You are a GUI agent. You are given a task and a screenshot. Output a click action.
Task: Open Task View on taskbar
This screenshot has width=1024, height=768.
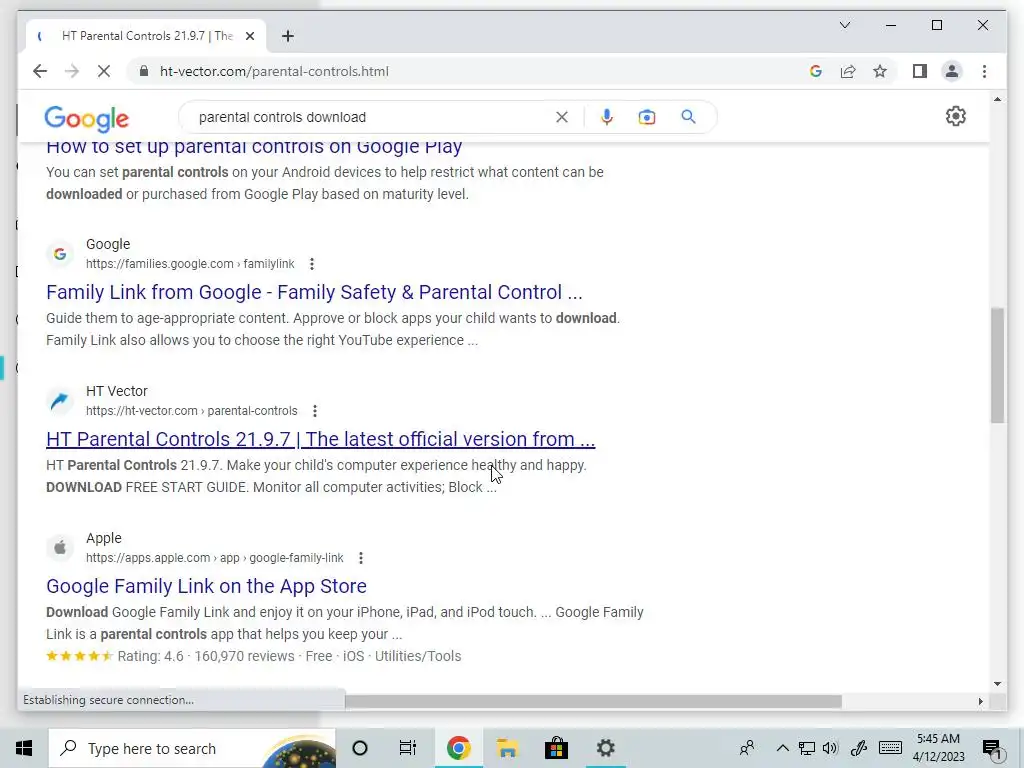click(x=408, y=748)
